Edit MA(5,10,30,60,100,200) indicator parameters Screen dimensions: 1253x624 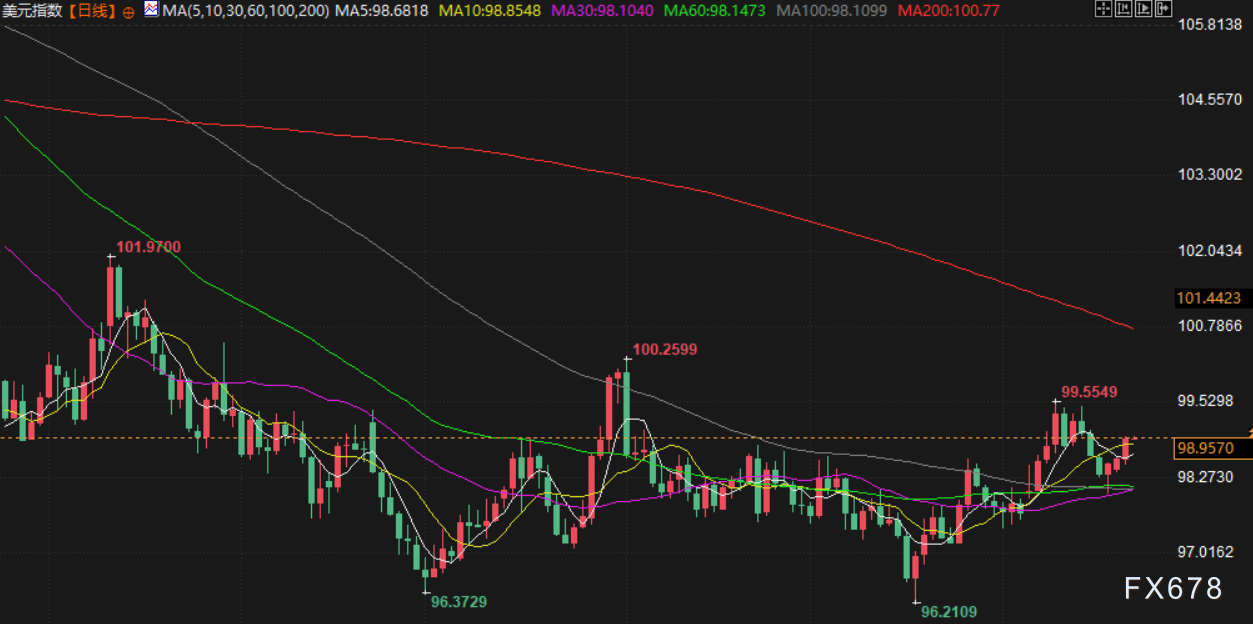(245, 11)
